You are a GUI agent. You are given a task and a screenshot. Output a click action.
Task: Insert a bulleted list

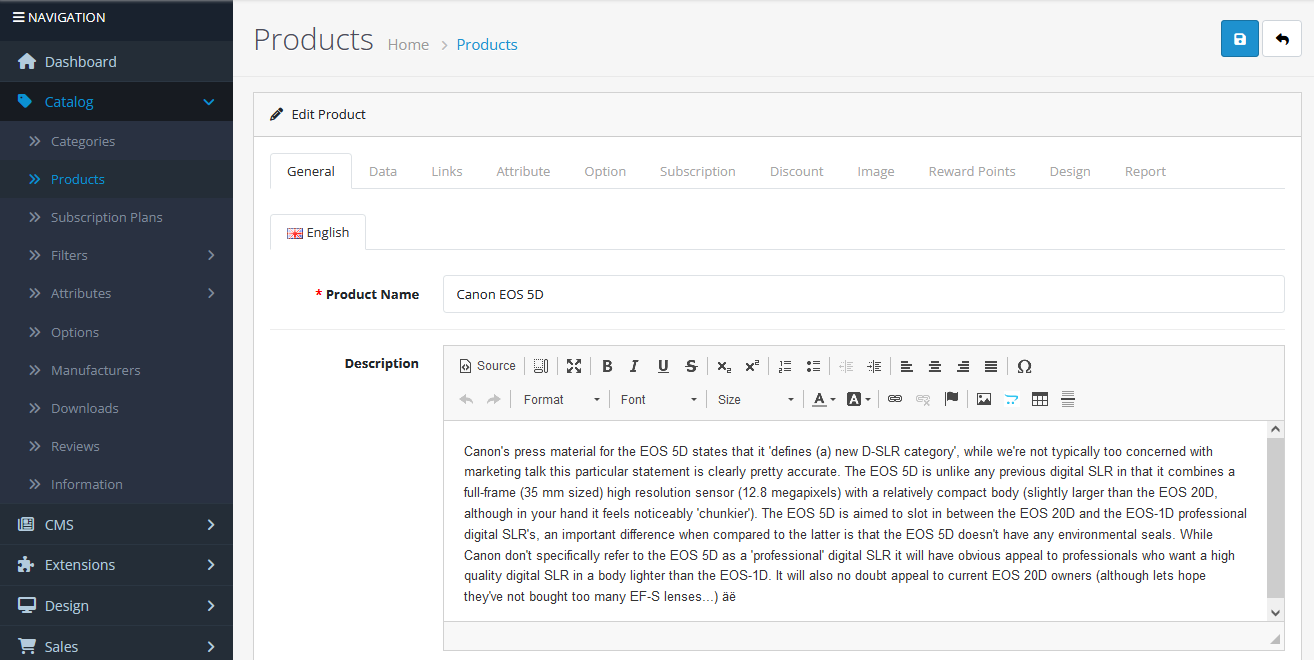coord(813,366)
